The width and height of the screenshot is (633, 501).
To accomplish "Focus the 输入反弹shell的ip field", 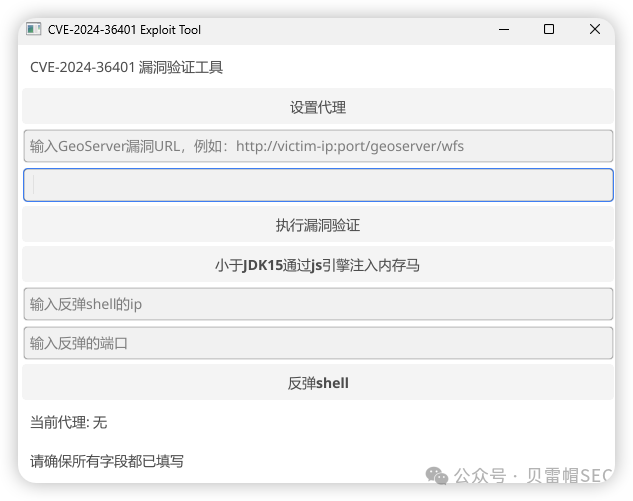I will point(318,304).
